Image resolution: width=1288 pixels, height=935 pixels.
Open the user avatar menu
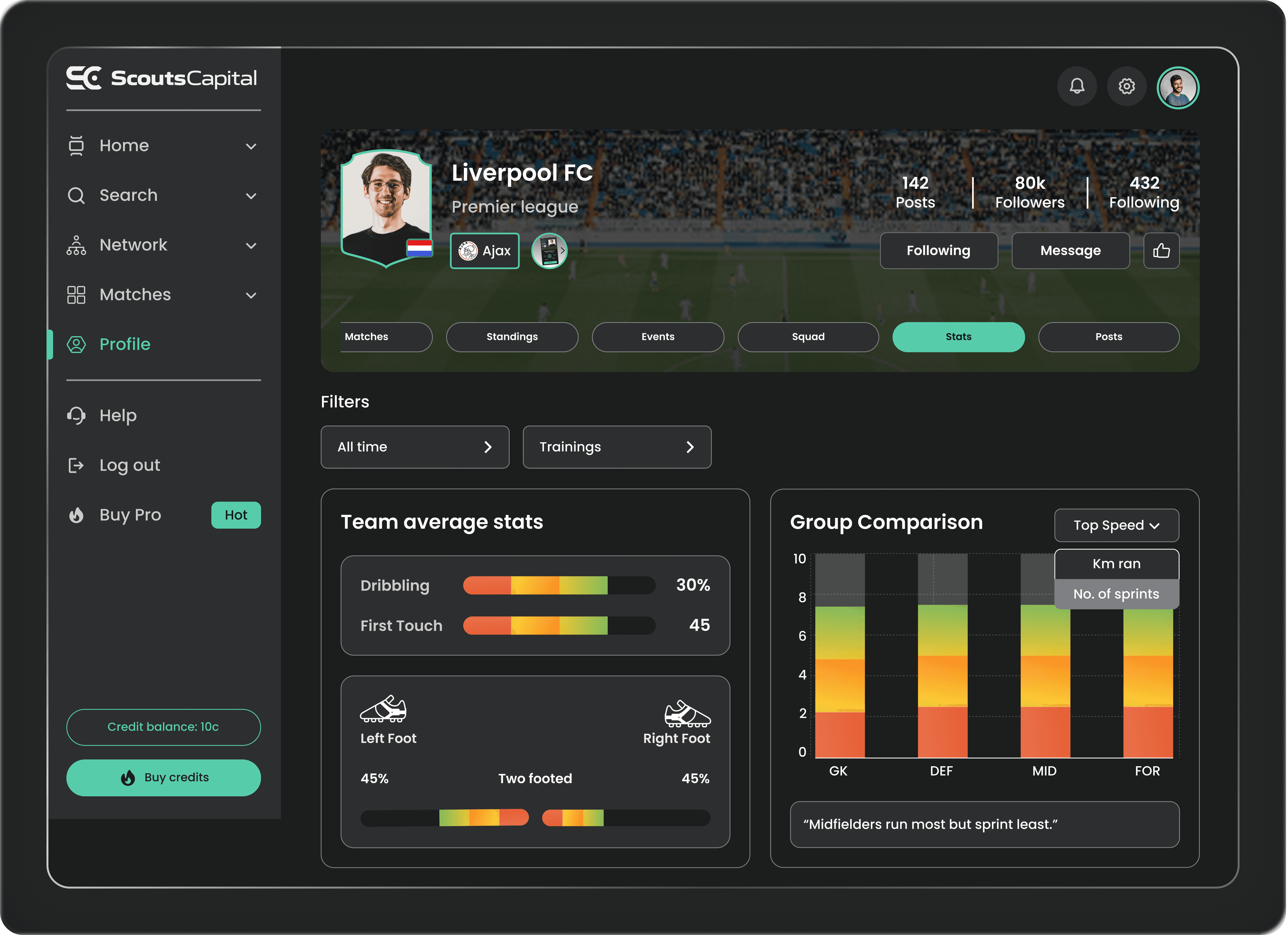click(1178, 87)
